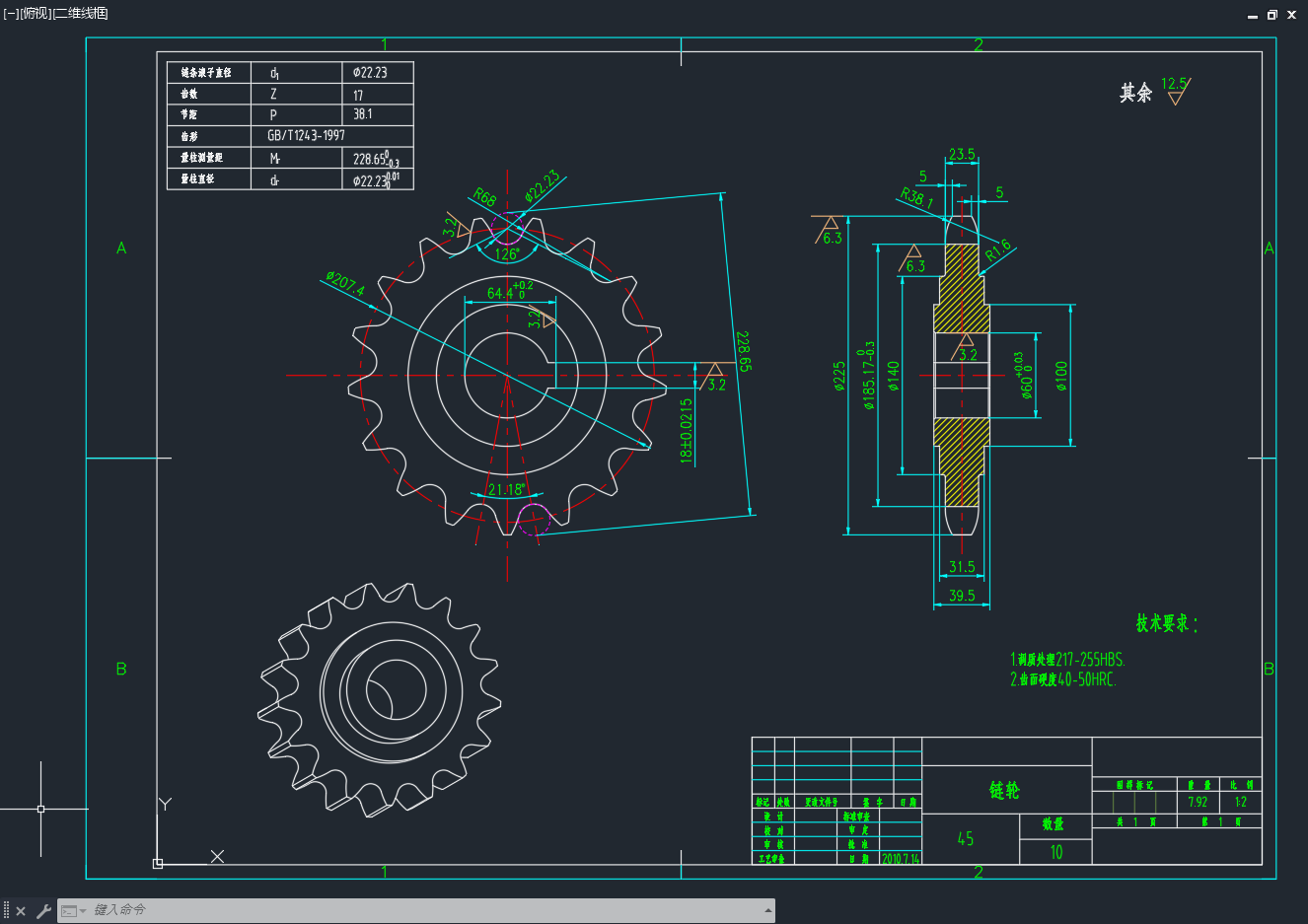
Task: Select the ø100 diameter dimension
Action: pos(1061,376)
